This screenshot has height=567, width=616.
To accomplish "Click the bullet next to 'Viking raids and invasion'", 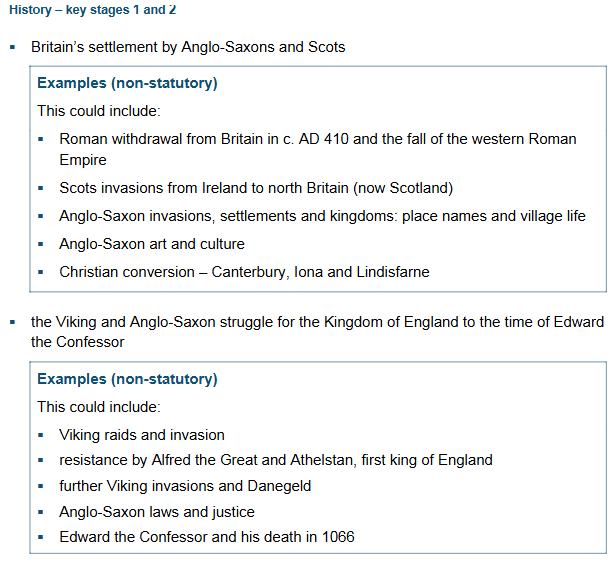I will click(41, 435).
